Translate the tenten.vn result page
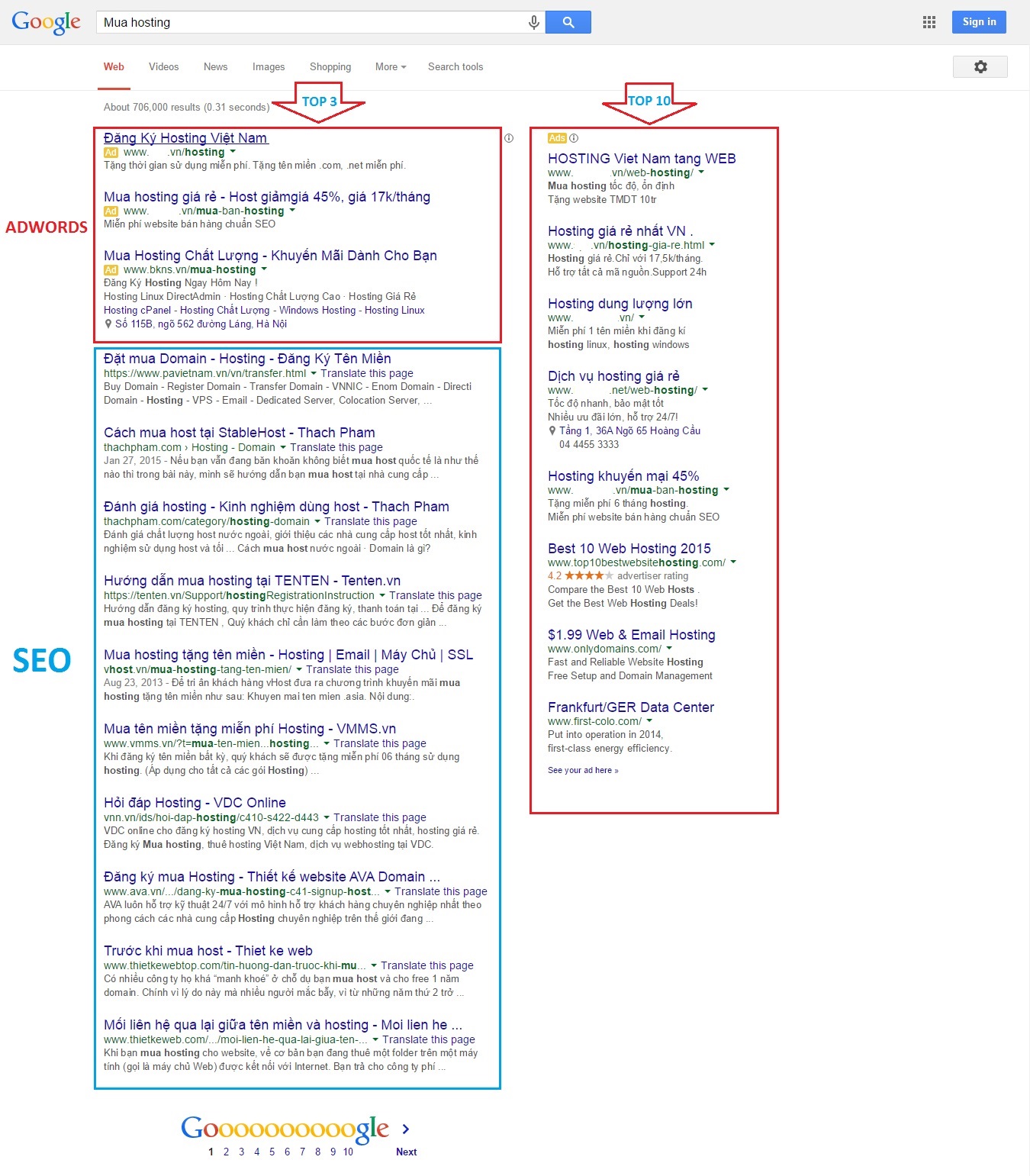 point(436,595)
